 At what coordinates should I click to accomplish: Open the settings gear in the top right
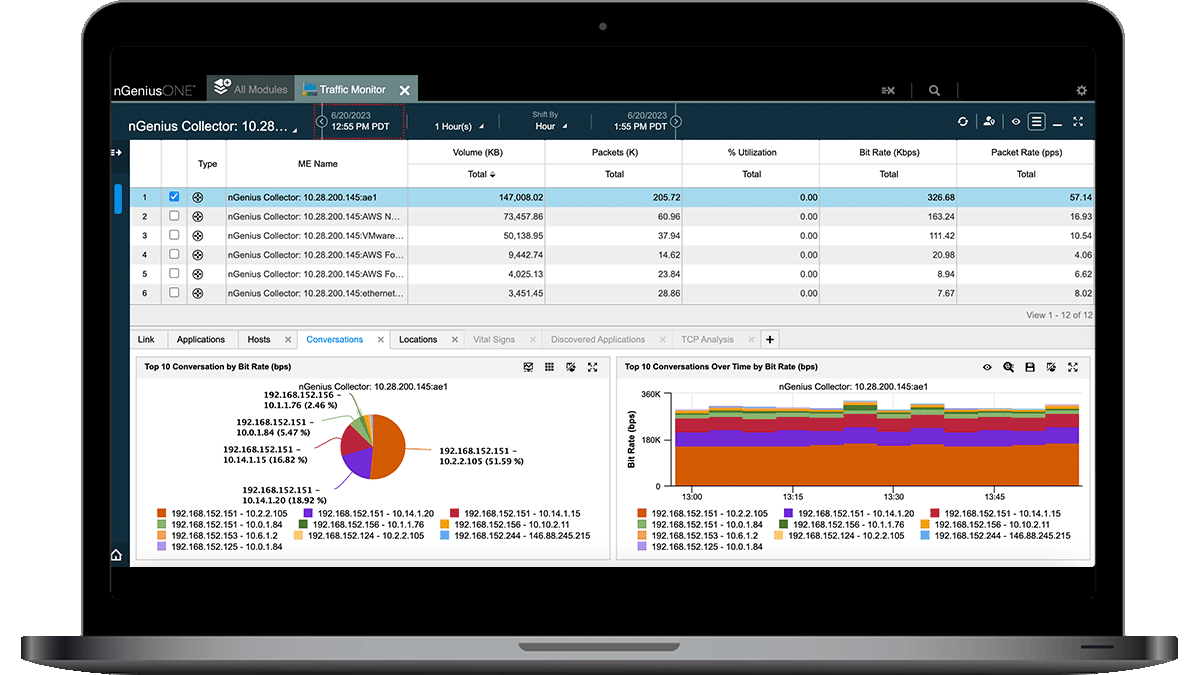point(1081,90)
